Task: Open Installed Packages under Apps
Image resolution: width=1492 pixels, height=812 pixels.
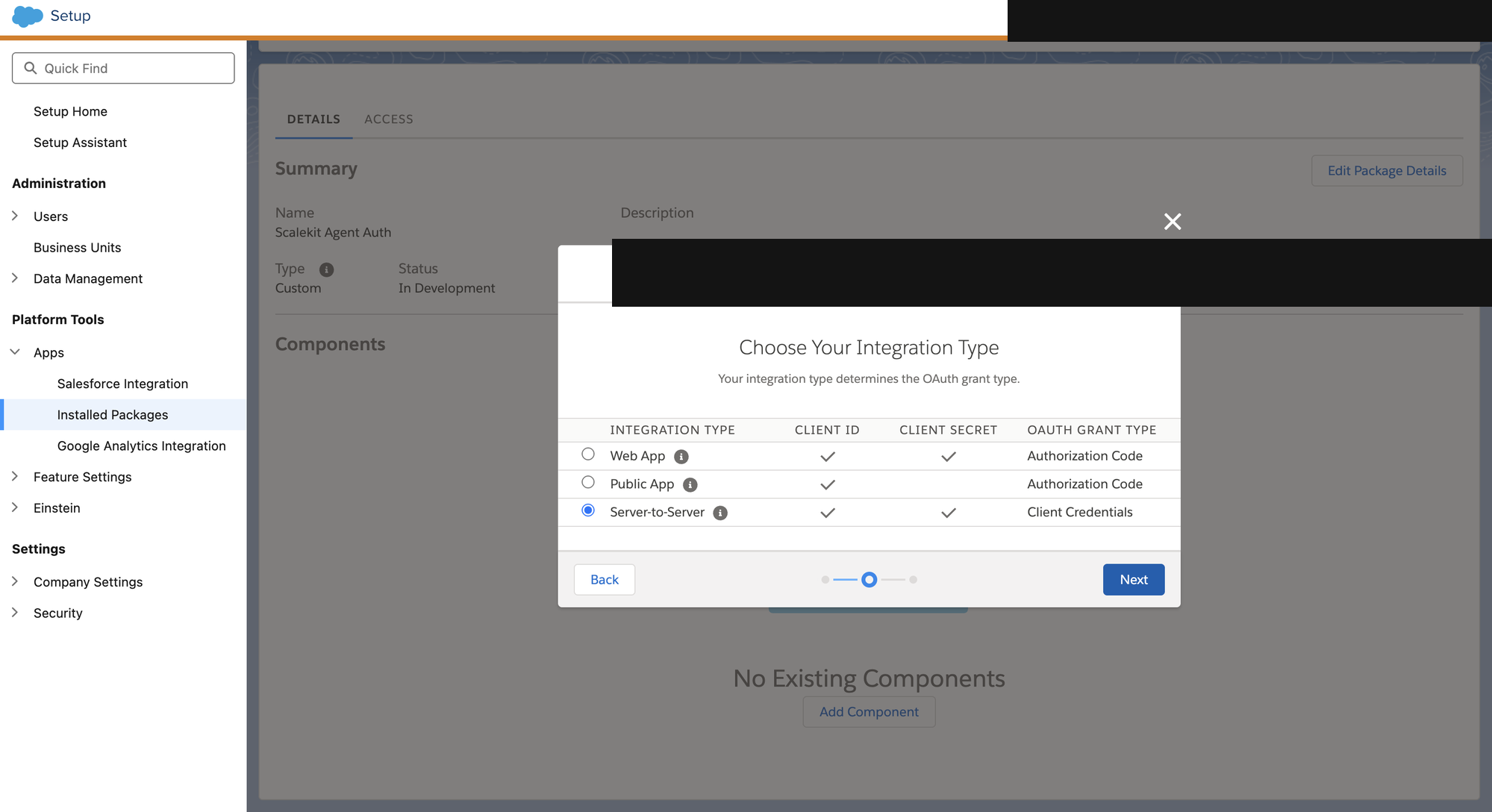Action: click(123, 415)
